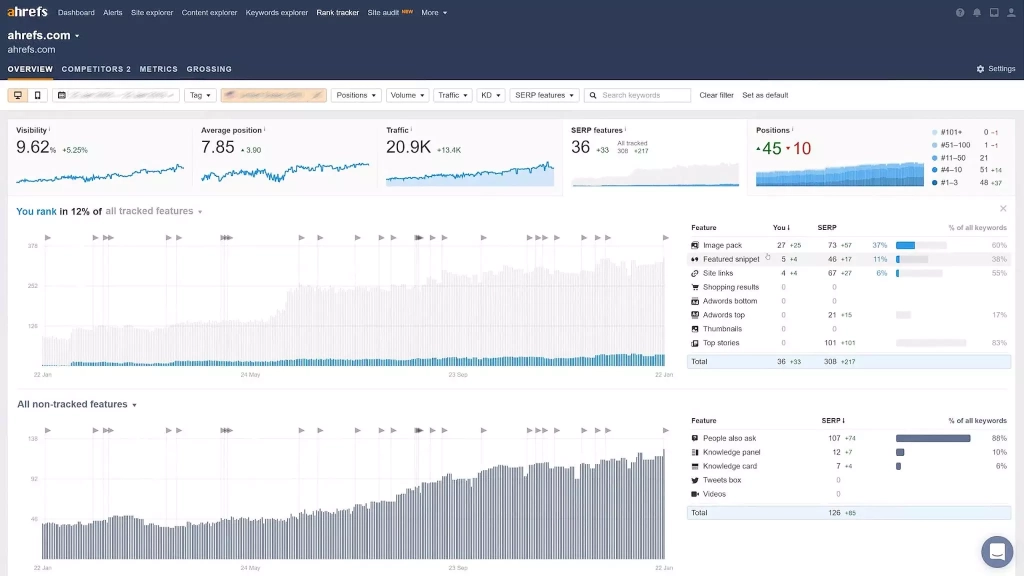Open the calendar date range picker
The height and width of the screenshot is (576, 1024).
[116, 95]
